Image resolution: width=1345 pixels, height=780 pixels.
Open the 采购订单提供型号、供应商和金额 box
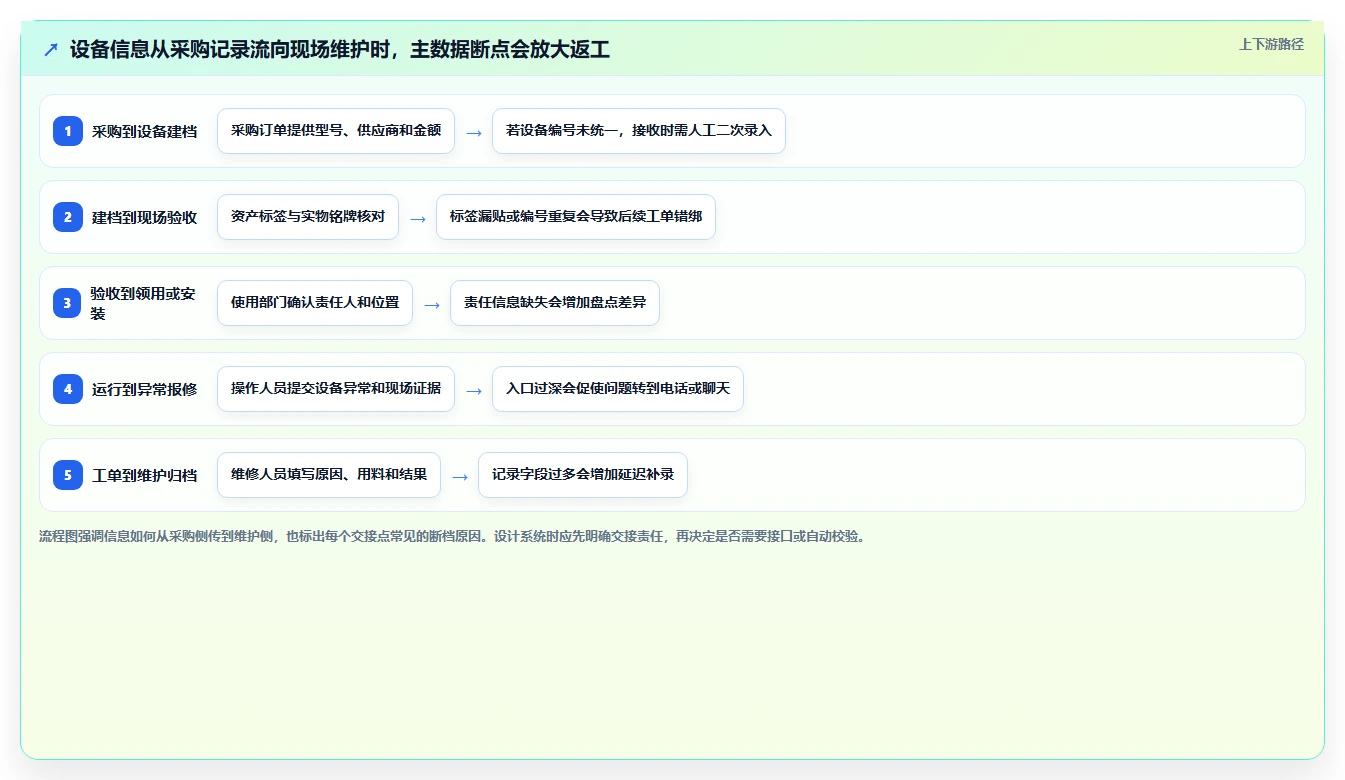tap(336, 131)
